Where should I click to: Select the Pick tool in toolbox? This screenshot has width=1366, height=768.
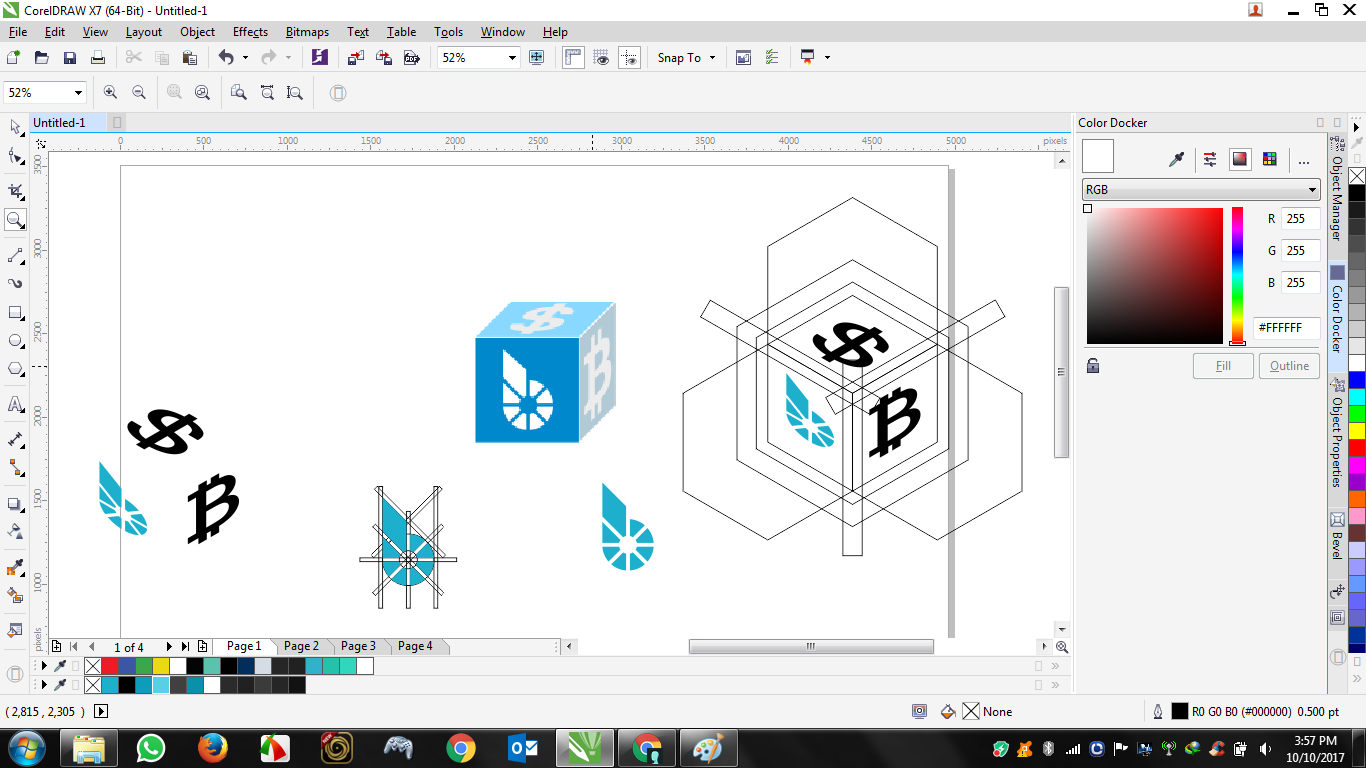(15, 127)
